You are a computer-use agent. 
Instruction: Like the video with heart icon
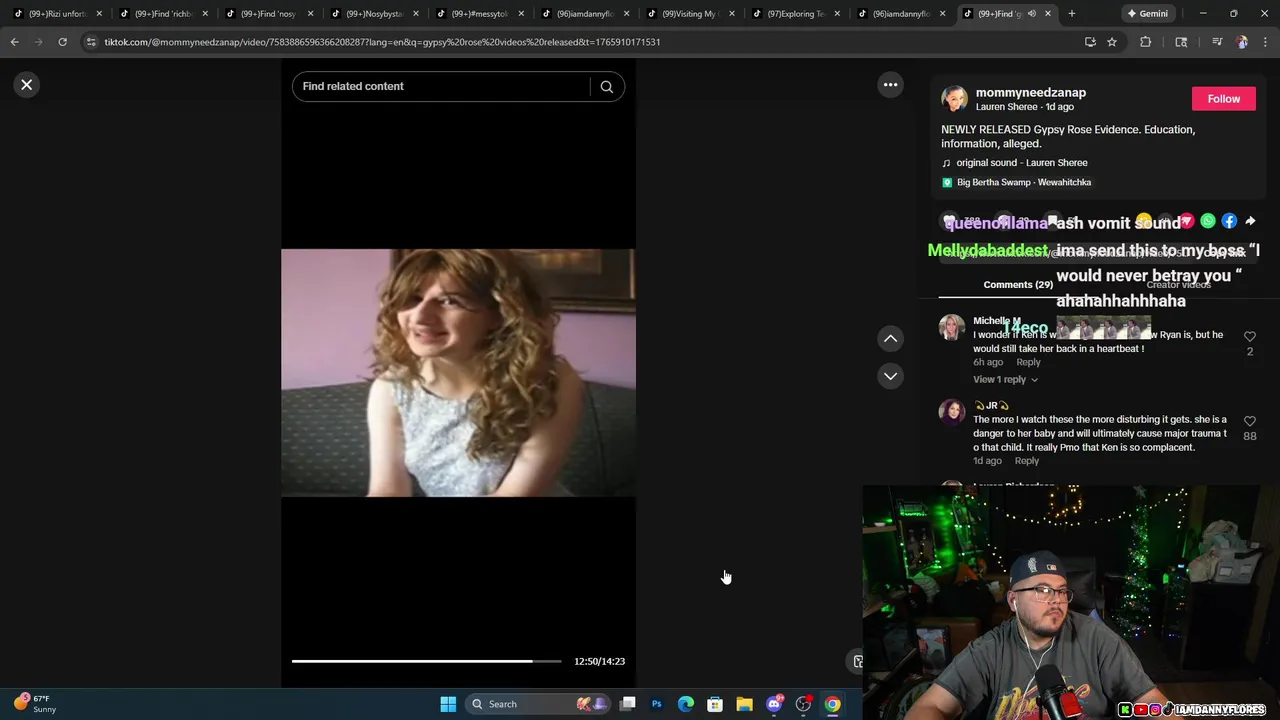pyautogui.click(x=950, y=222)
